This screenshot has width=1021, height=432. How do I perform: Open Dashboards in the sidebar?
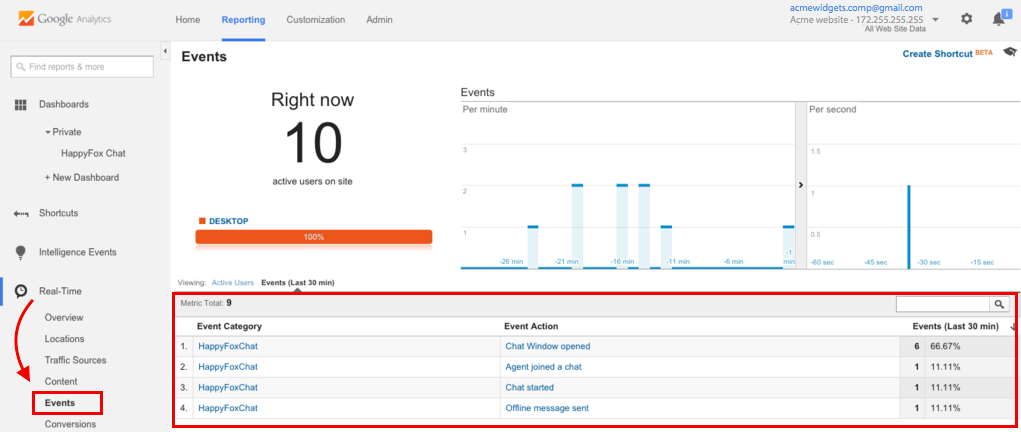click(64, 104)
